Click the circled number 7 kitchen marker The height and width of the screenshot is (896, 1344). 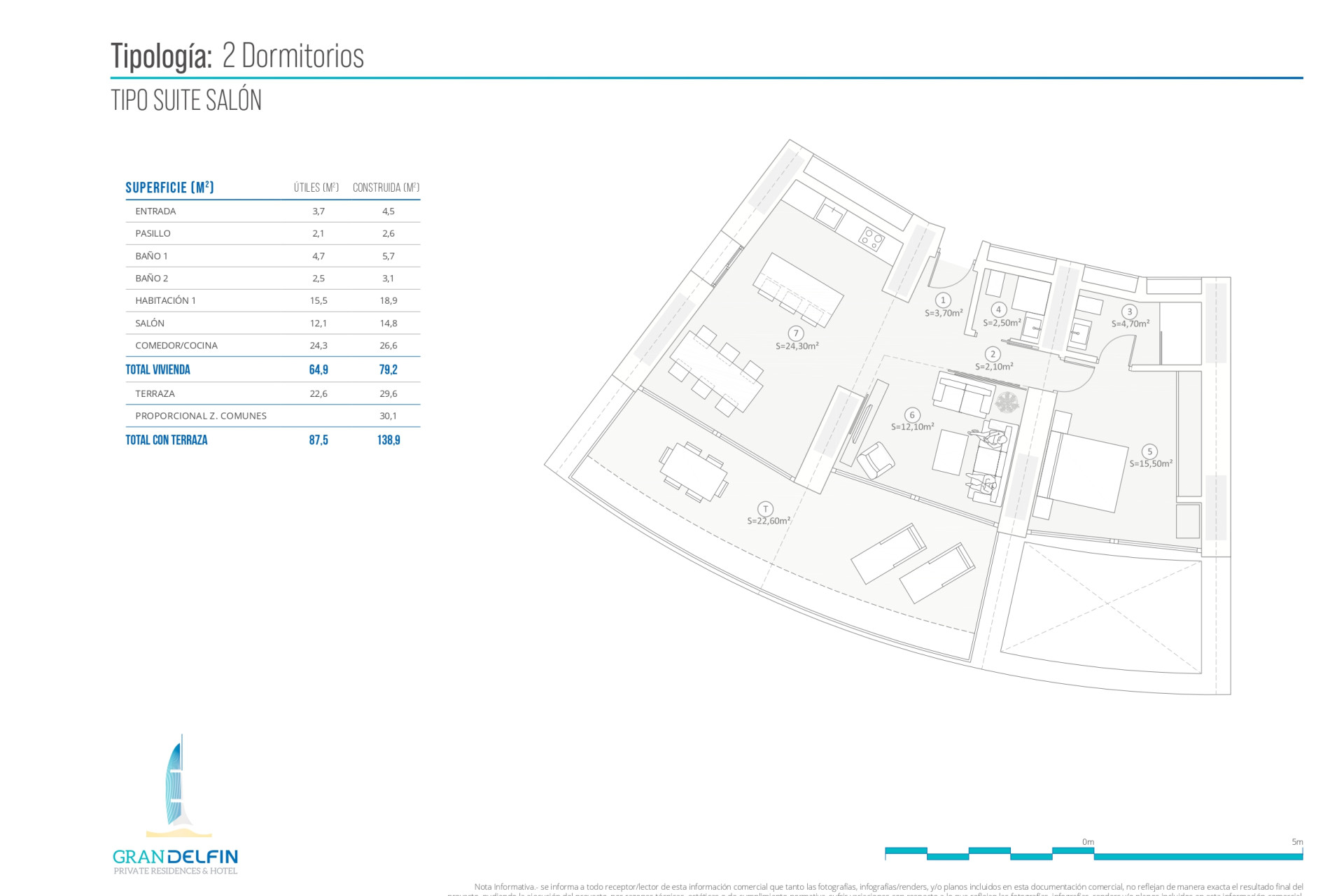pyautogui.click(x=795, y=333)
